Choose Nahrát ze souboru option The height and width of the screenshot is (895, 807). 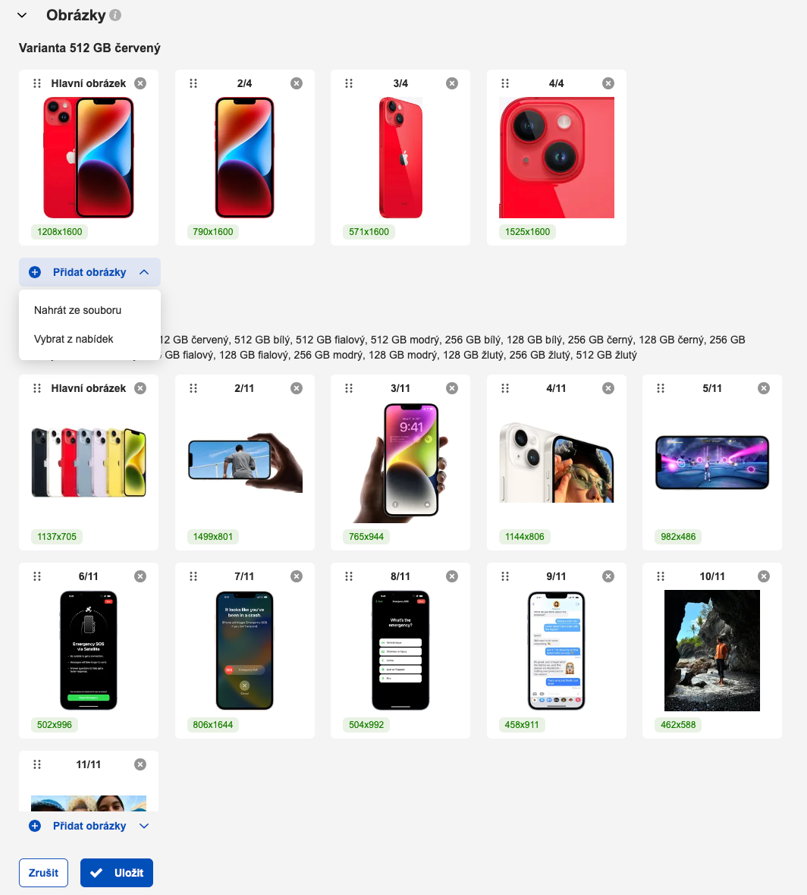(x=78, y=311)
